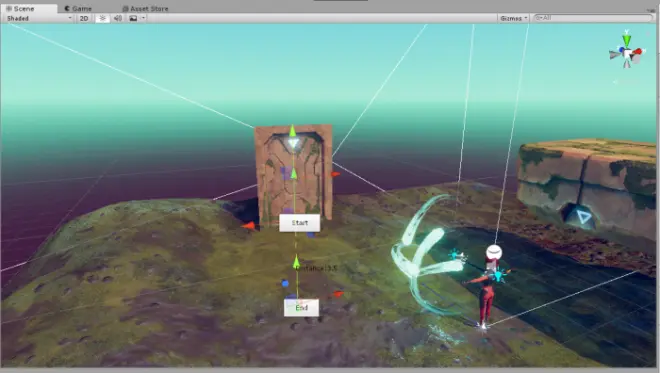Select green up arrow handle above door

[293, 131]
